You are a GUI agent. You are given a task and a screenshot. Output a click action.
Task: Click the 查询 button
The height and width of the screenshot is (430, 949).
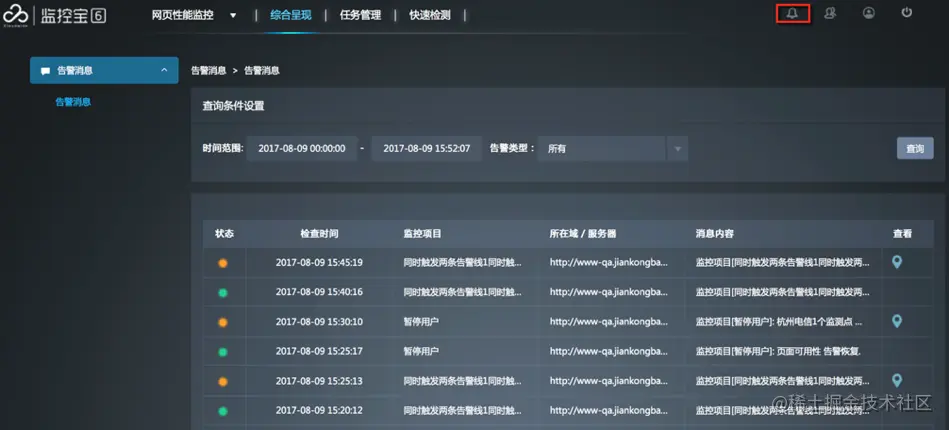pyautogui.click(x=915, y=148)
